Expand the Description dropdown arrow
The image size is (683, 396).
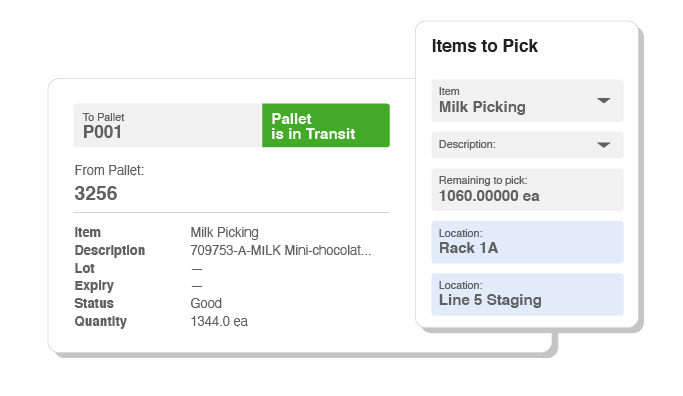coord(603,145)
